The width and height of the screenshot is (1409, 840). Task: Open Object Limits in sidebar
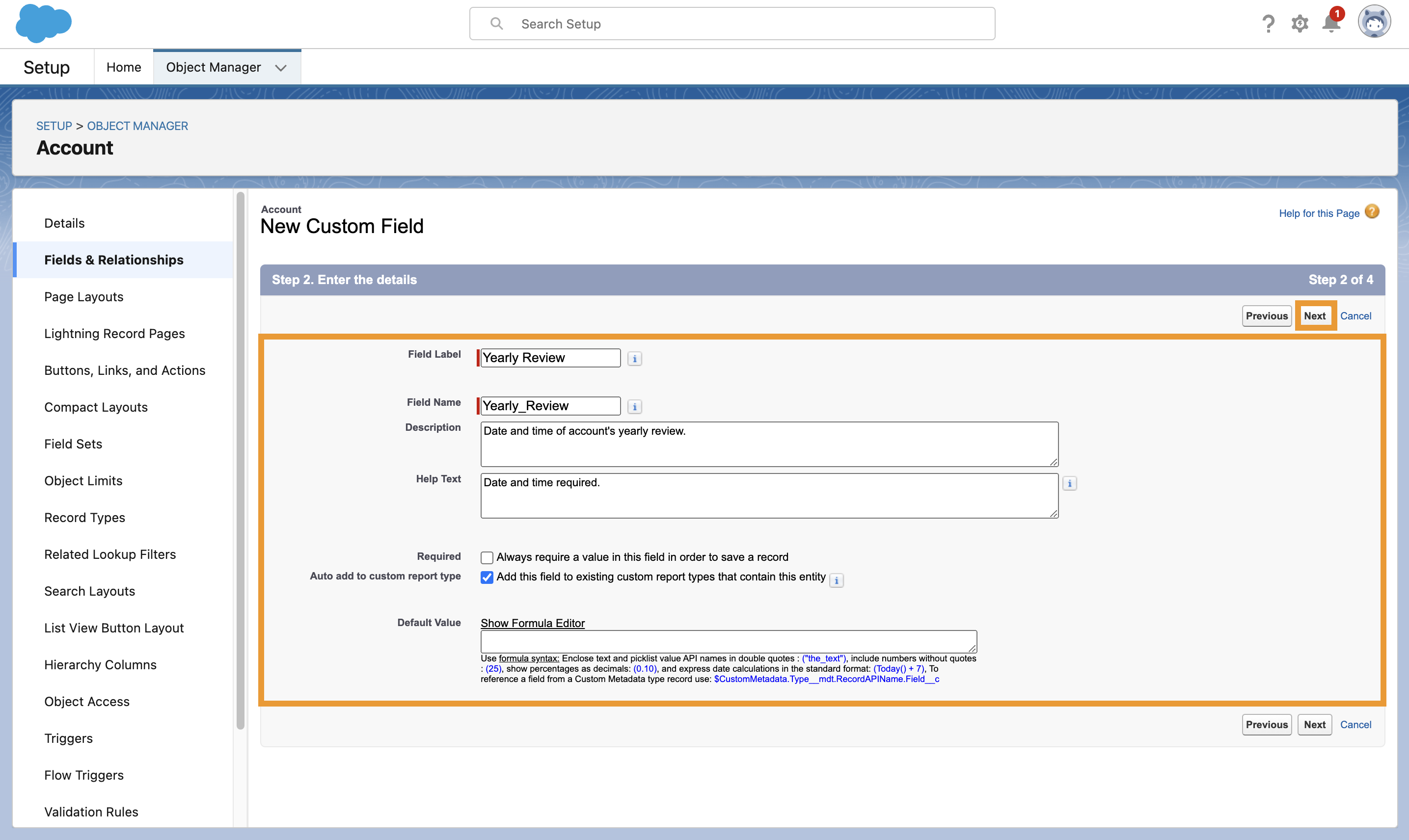83,480
